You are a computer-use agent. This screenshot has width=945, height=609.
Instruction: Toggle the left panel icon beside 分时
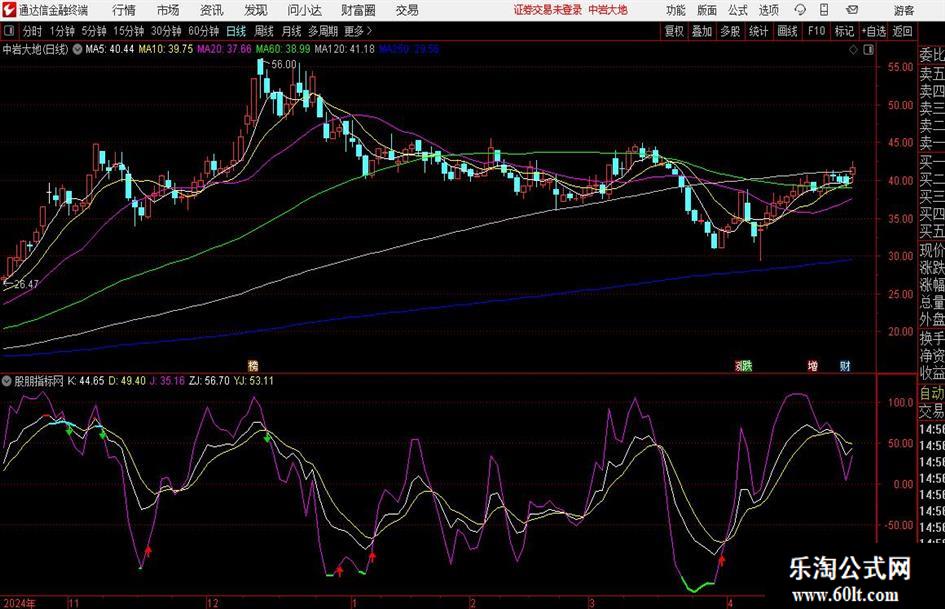point(9,31)
